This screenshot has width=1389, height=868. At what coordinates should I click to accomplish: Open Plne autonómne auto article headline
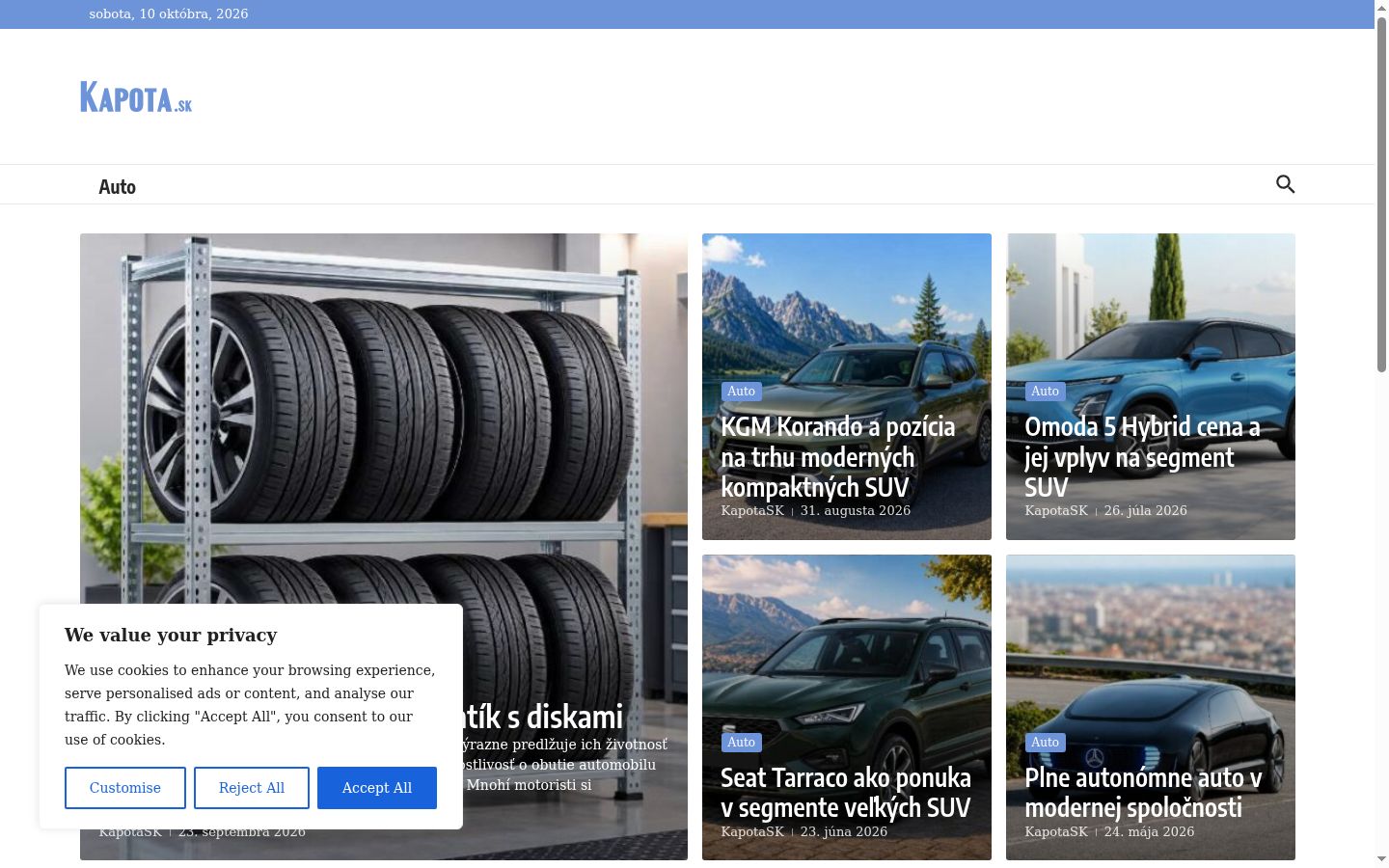[x=1143, y=793]
